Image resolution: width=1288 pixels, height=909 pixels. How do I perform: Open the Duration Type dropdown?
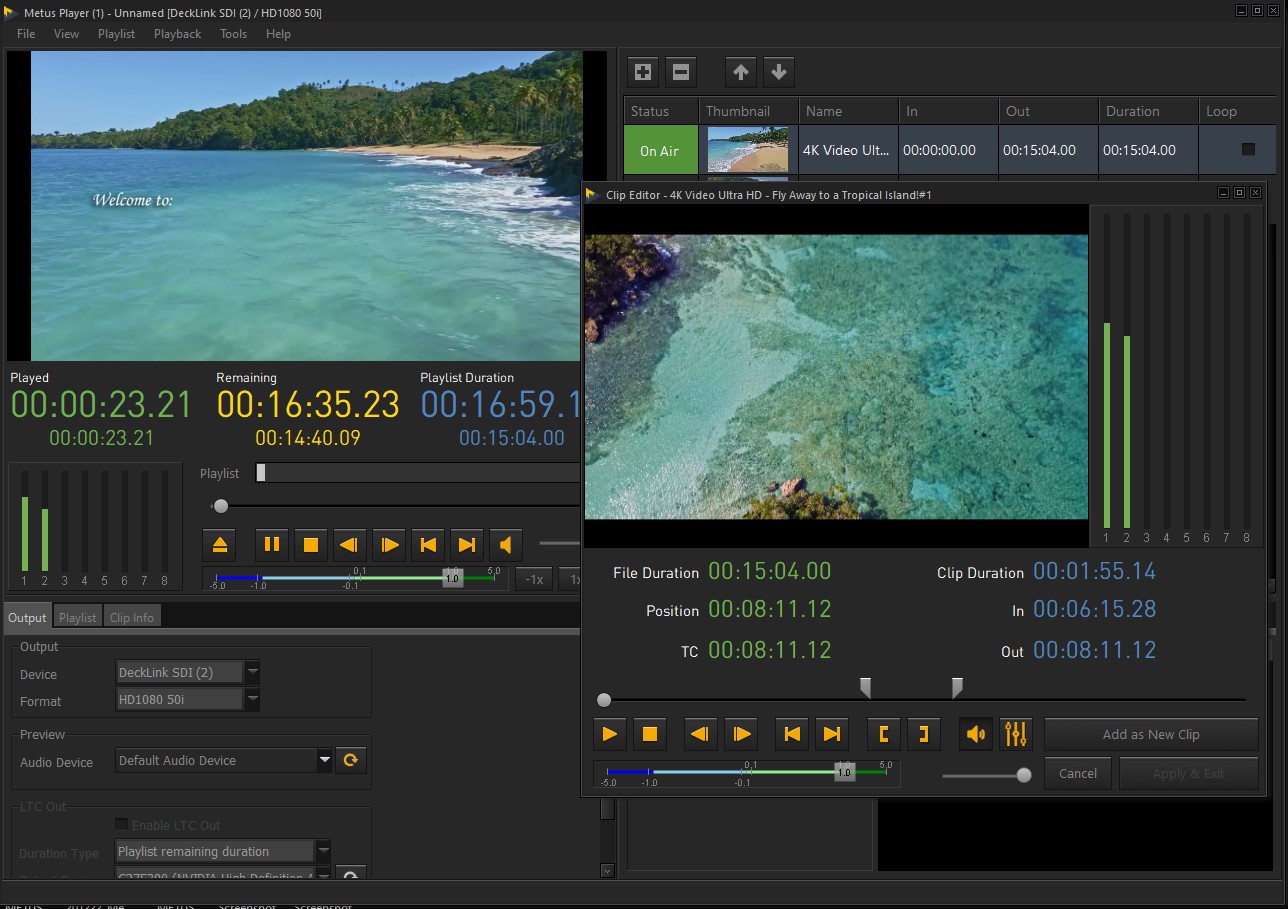pos(323,851)
